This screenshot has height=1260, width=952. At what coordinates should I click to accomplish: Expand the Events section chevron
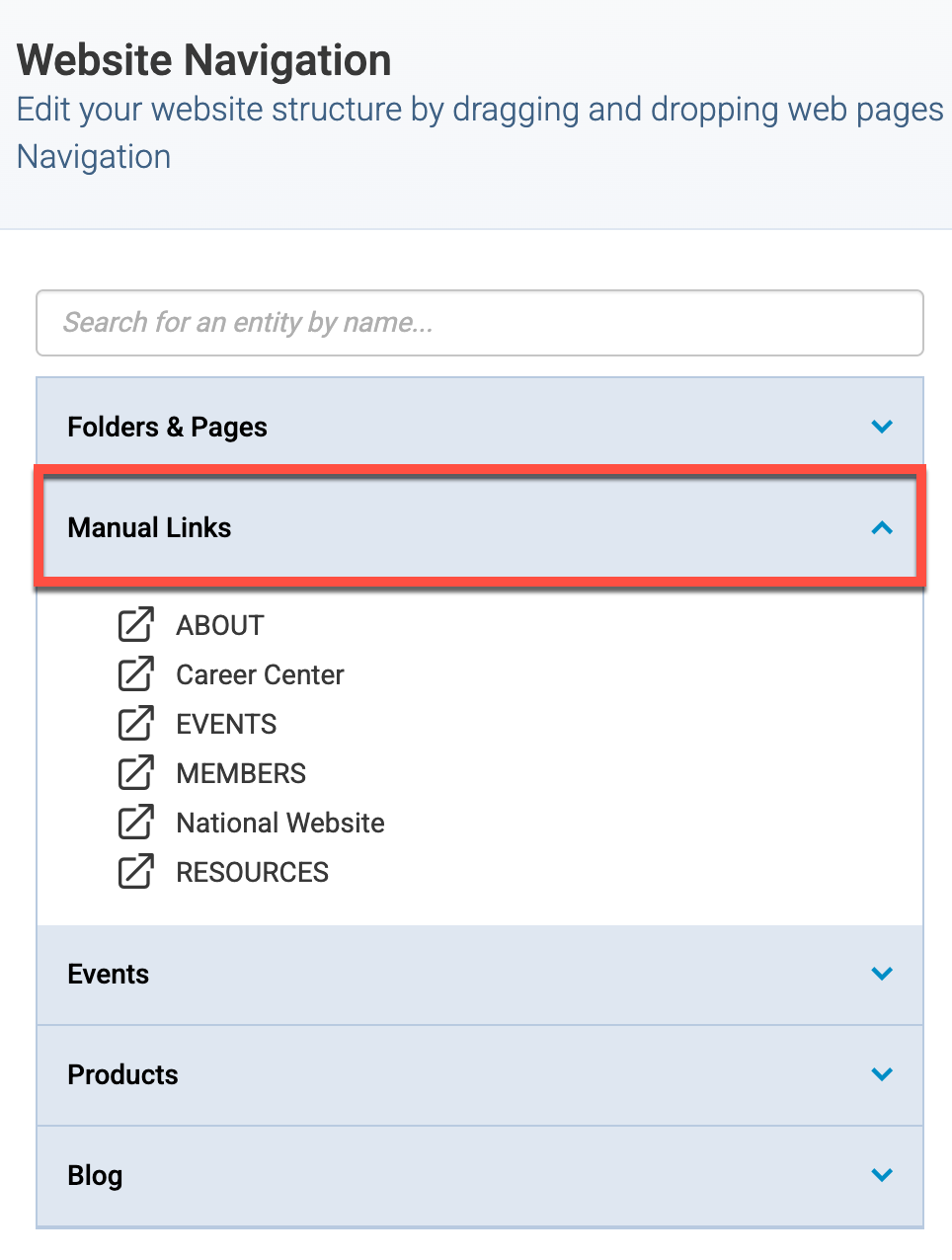882,974
